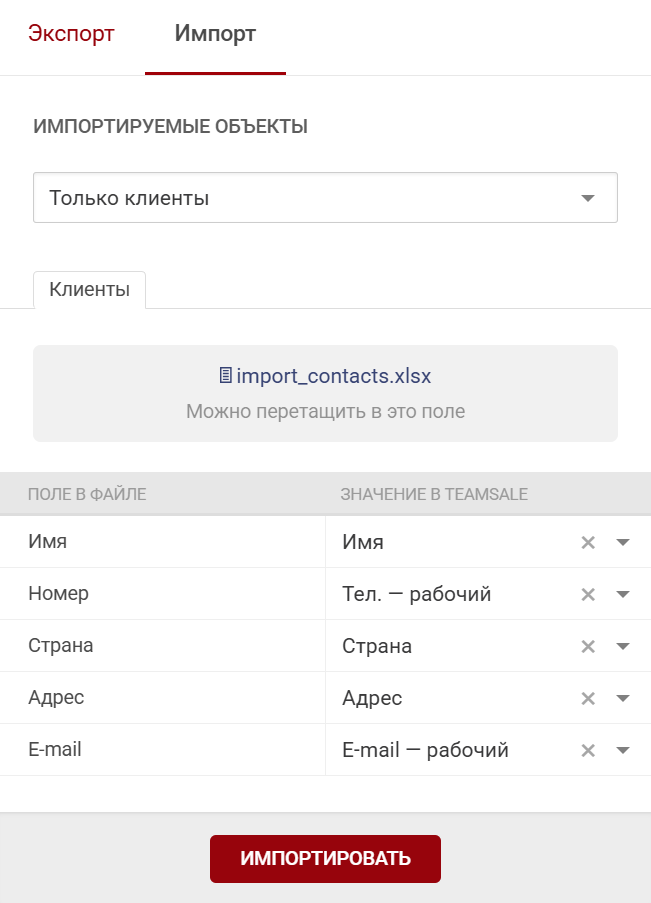The width and height of the screenshot is (651, 903).
Task: Click the Имя file field cell
Action: [162, 542]
